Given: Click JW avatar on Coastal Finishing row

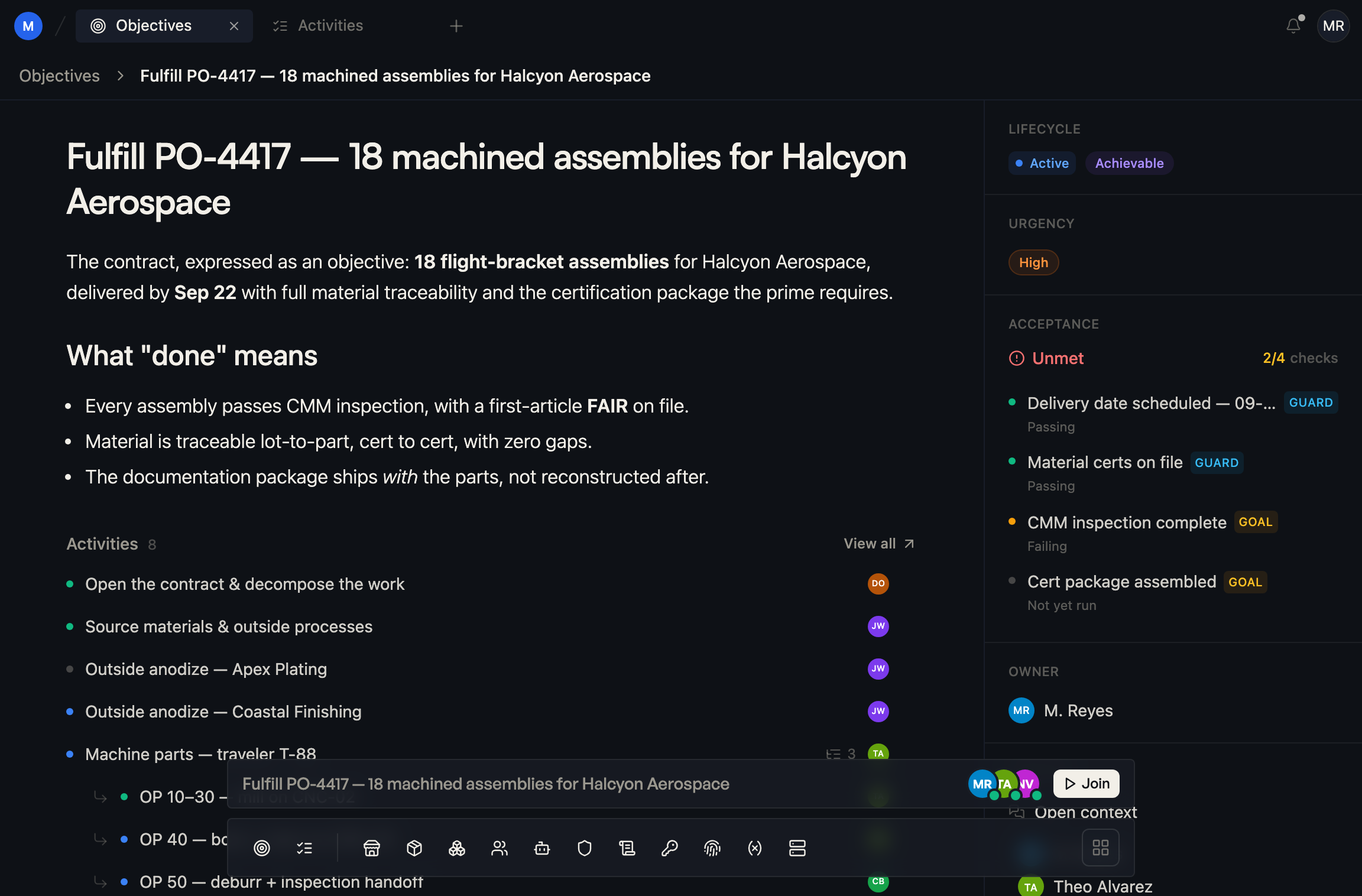Looking at the screenshot, I should [878, 711].
